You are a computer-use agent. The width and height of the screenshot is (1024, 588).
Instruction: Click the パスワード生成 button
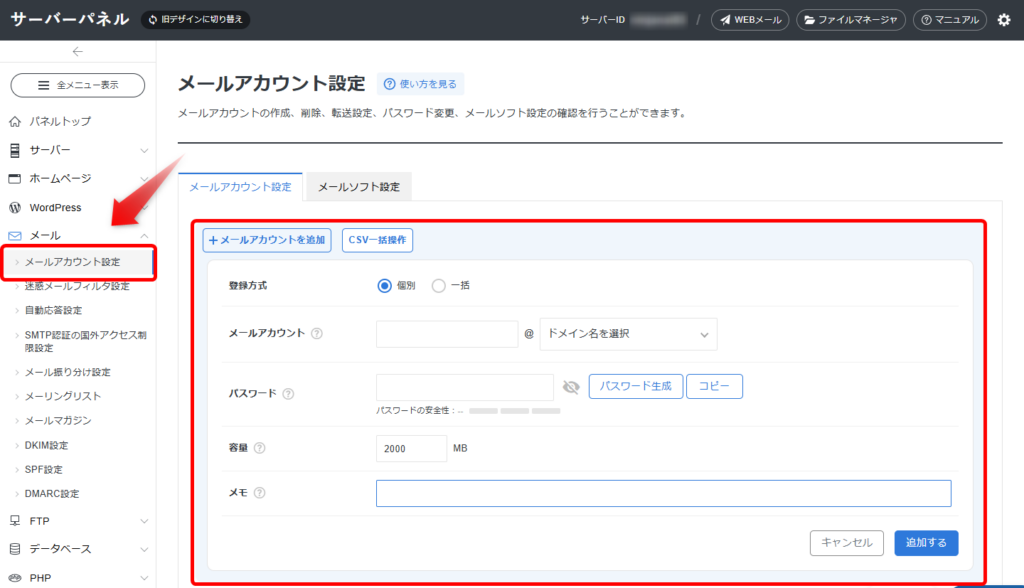635,385
